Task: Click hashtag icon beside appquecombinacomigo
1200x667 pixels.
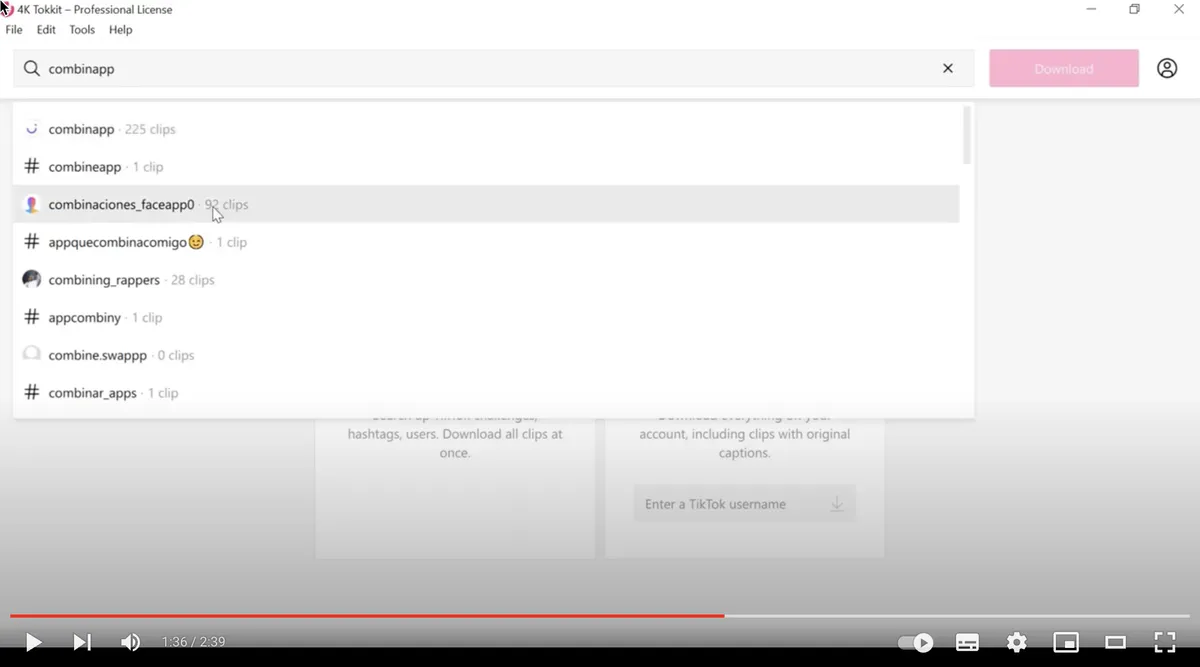Action: click(x=31, y=242)
